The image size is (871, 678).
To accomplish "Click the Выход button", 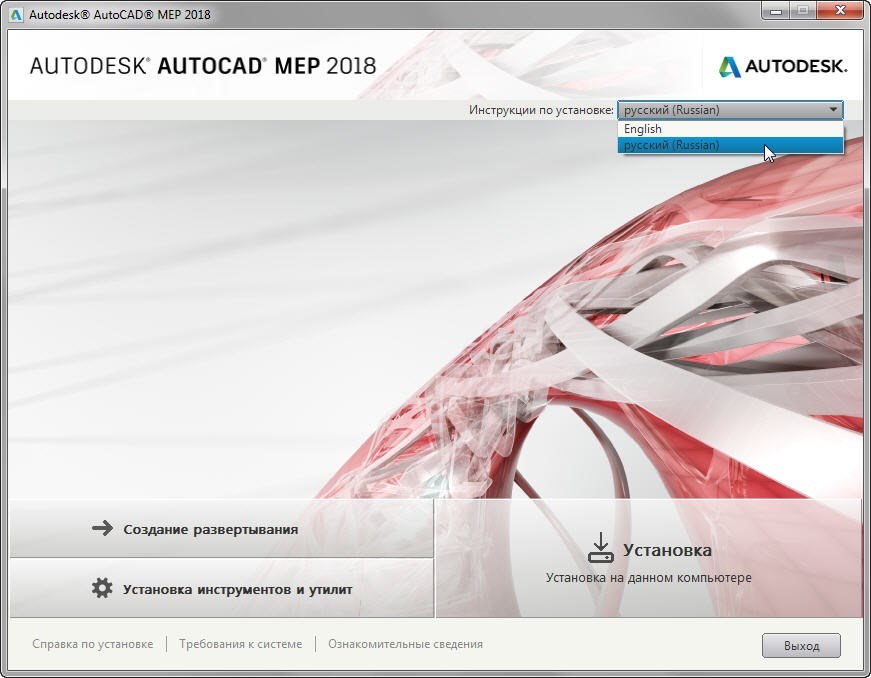I will 801,646.
